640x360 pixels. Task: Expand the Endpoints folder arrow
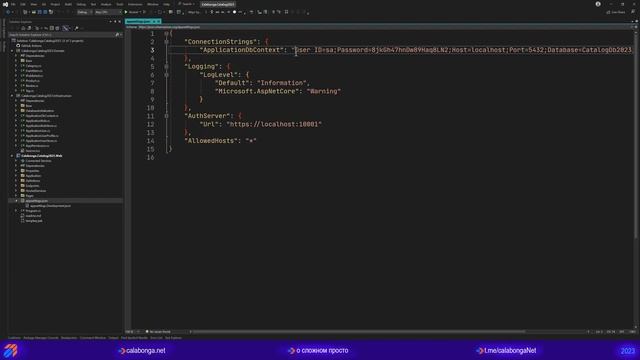coord(16,186)
